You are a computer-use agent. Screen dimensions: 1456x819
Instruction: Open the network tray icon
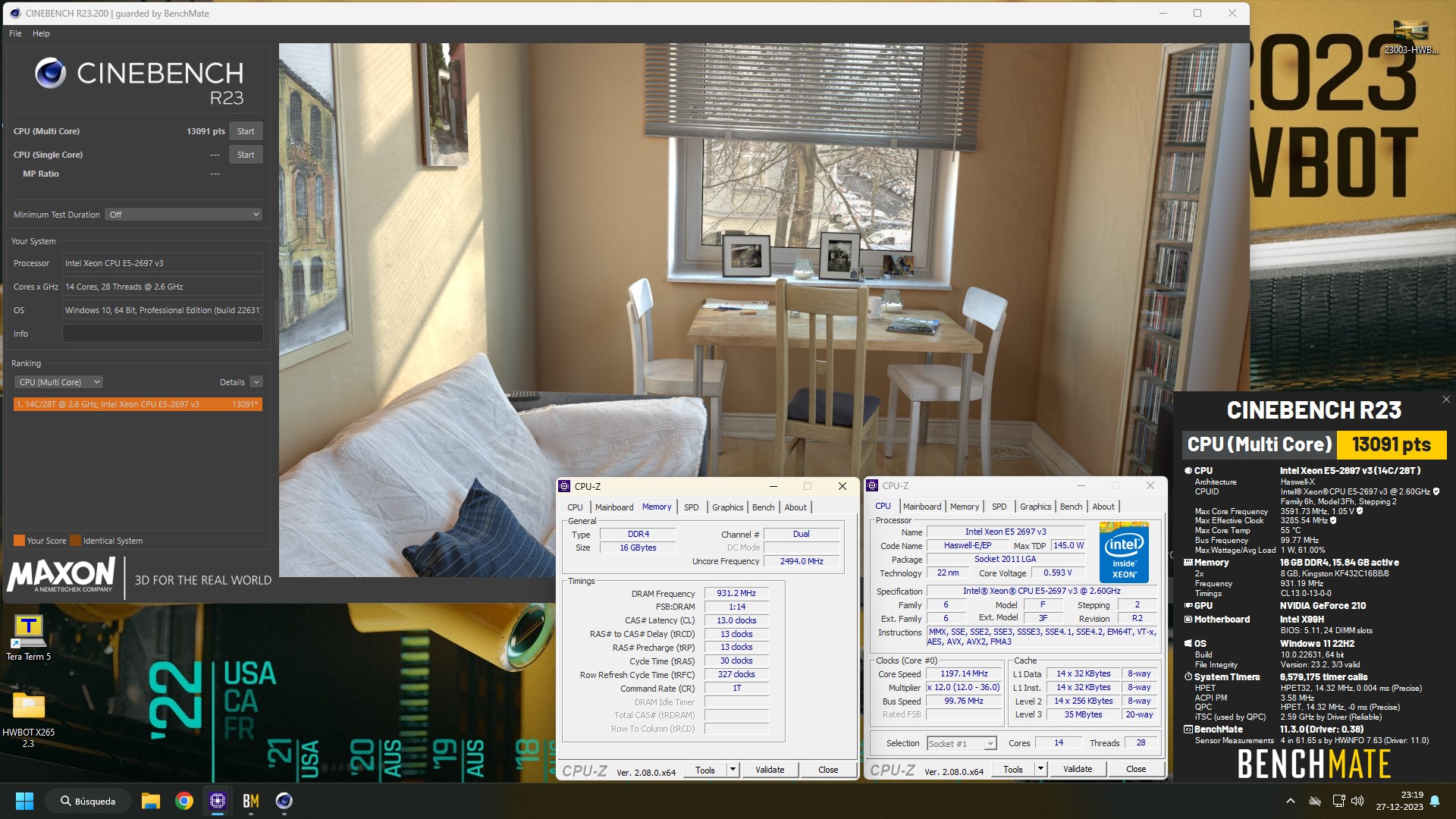pos(1338,801)
